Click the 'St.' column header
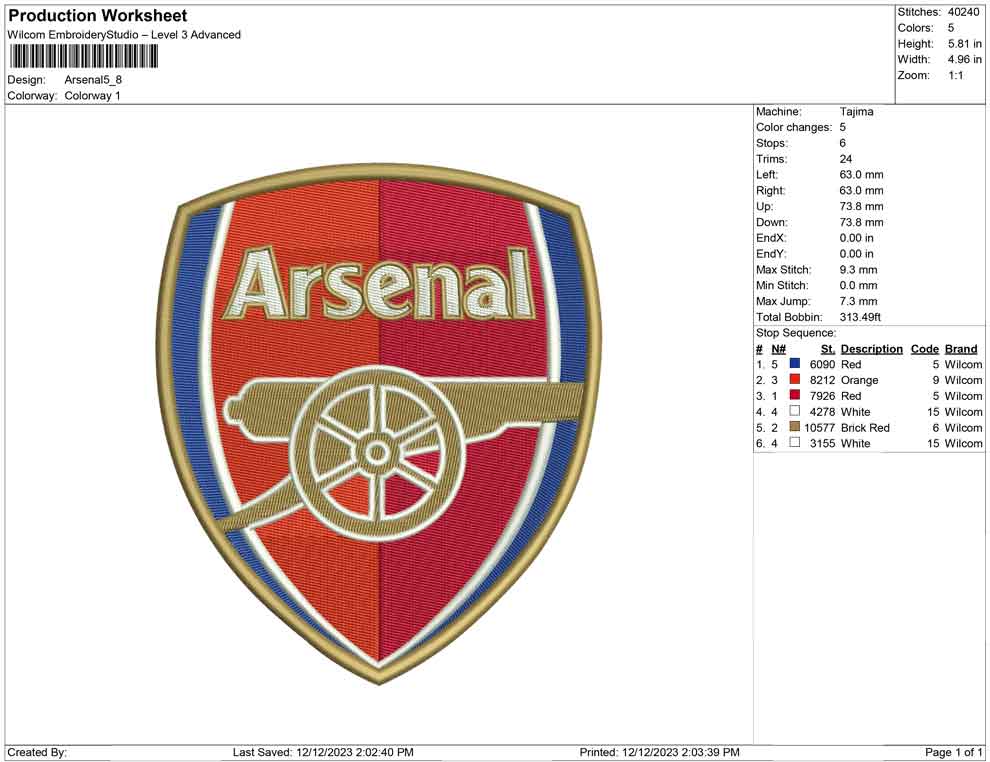Viewport: 990px width, 762px height. coord(828,349)
